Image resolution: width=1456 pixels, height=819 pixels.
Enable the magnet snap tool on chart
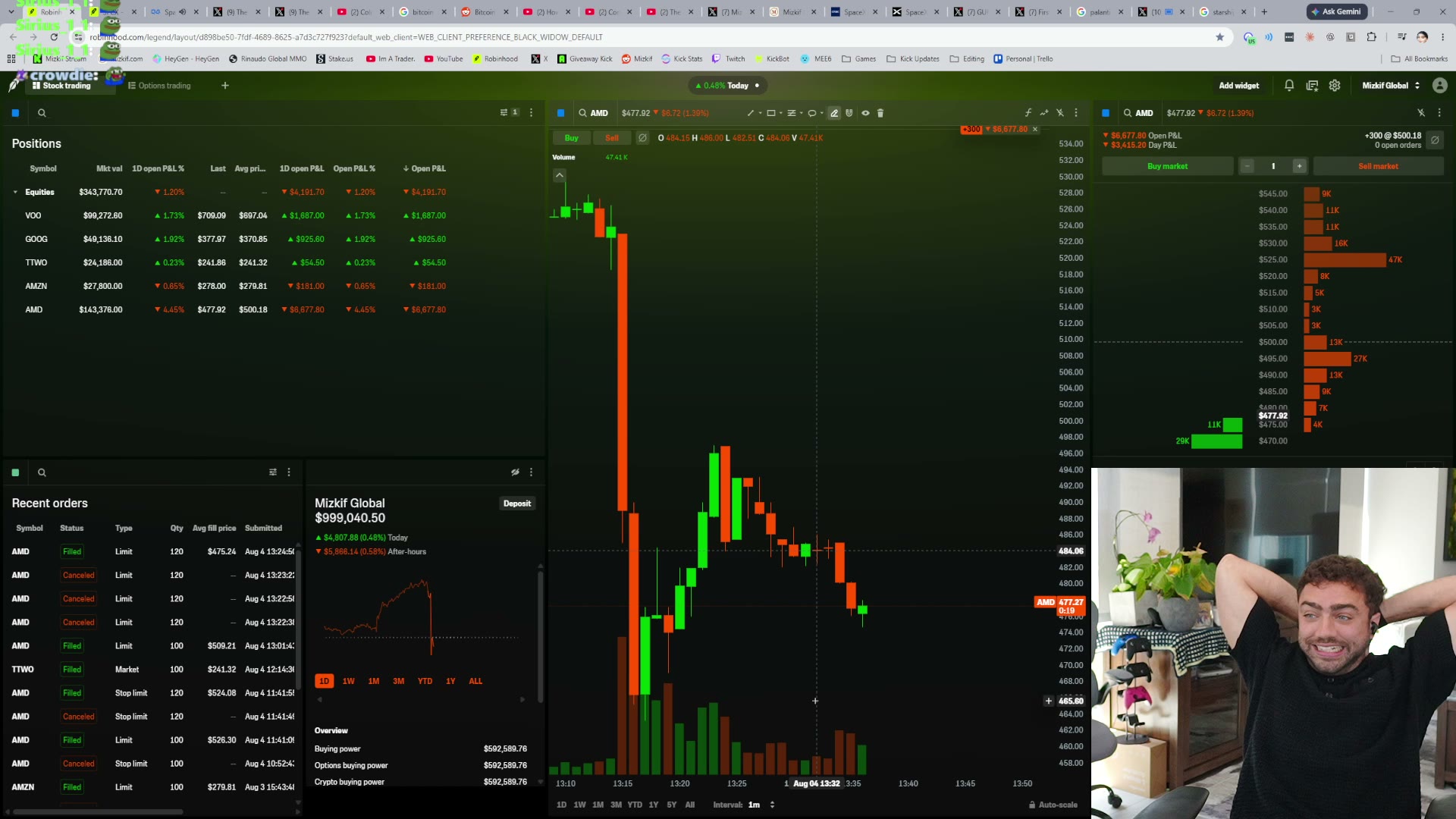coord(849,113)
